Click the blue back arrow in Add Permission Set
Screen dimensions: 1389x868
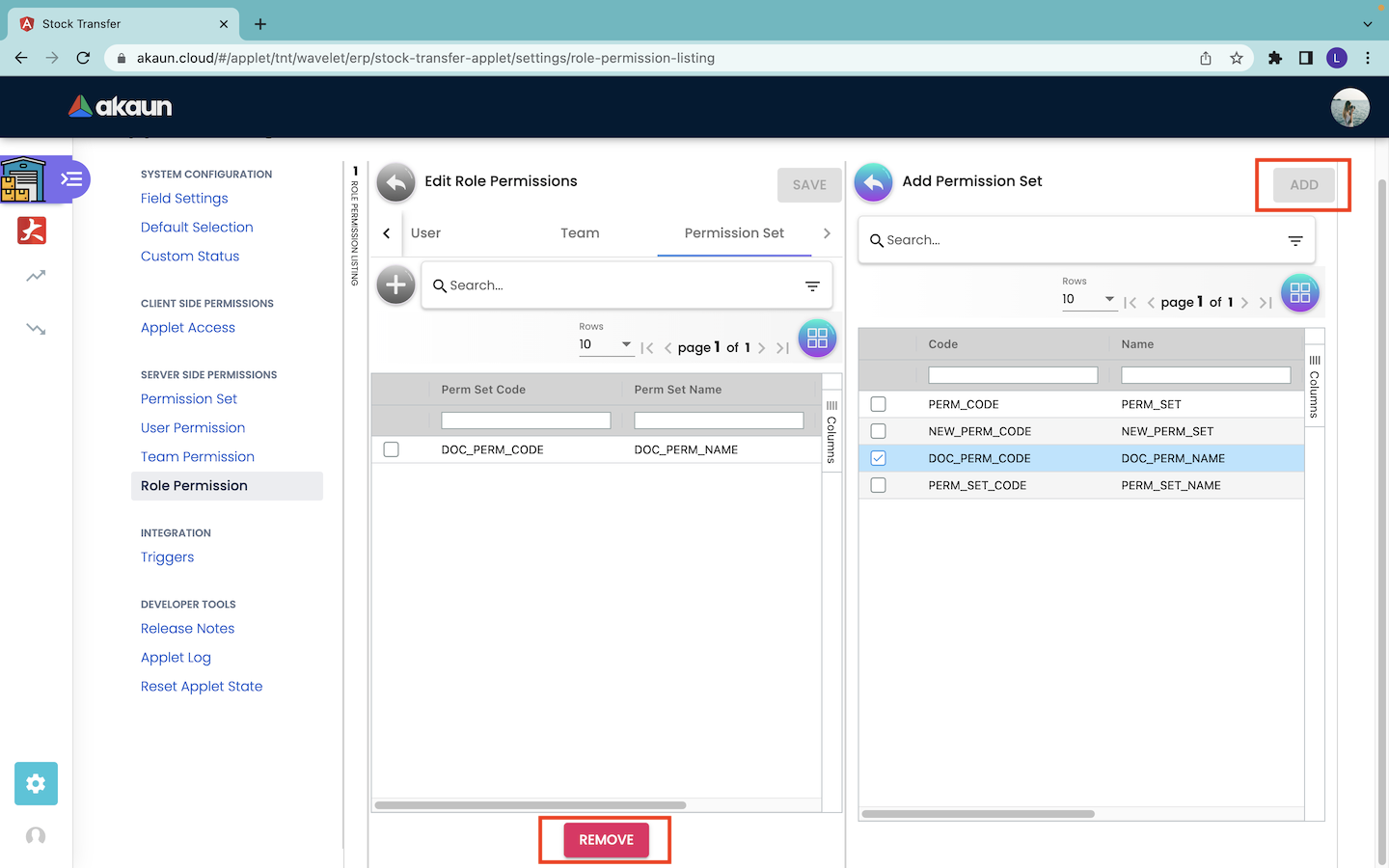tap(873, 182)
